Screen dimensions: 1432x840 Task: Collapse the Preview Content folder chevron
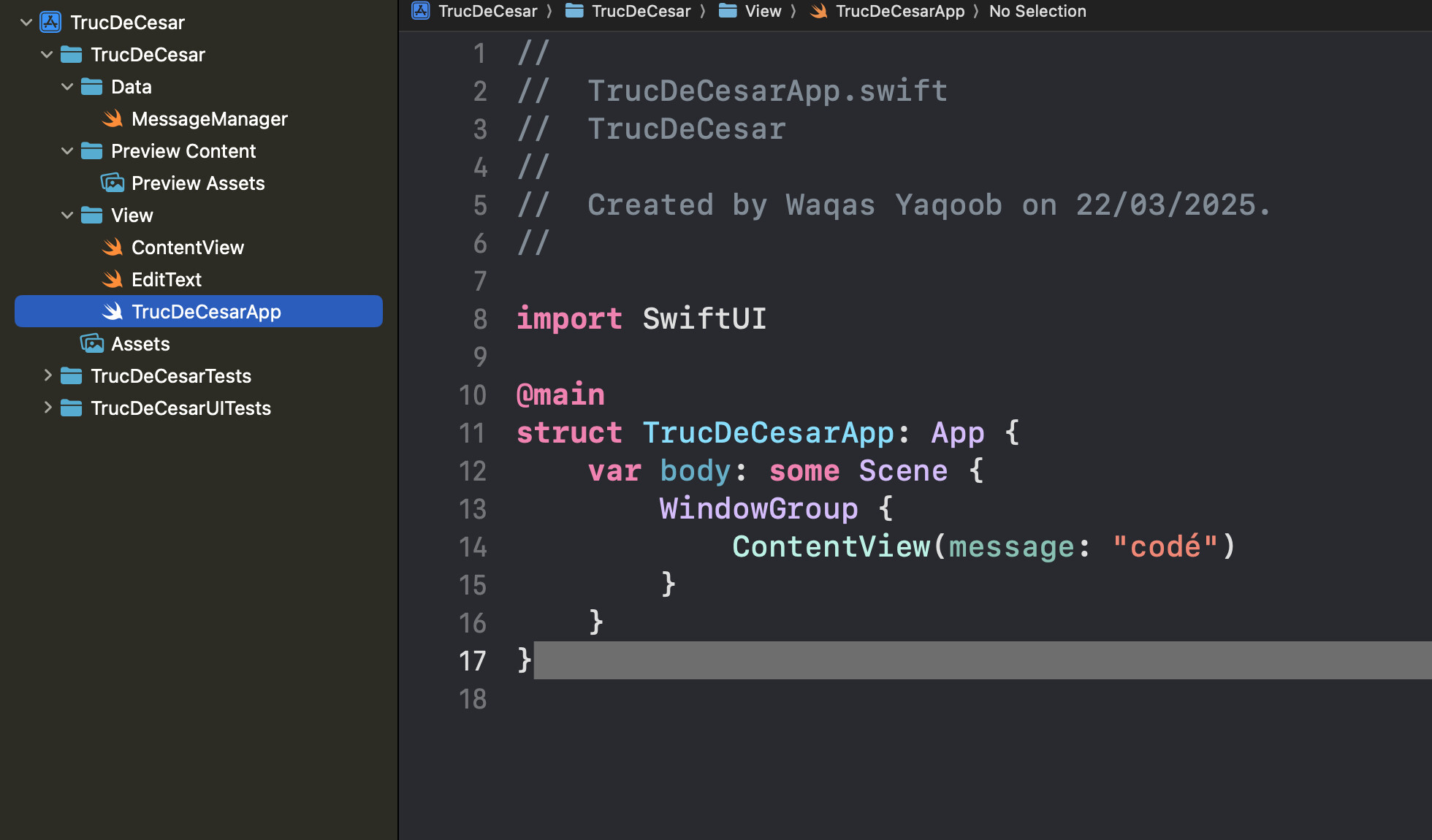67,150
